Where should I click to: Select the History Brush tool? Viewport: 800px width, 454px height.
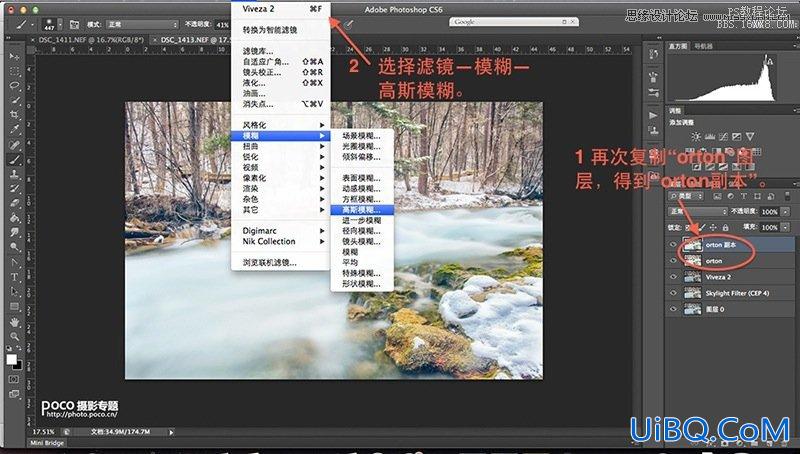[x=14, y=189]
